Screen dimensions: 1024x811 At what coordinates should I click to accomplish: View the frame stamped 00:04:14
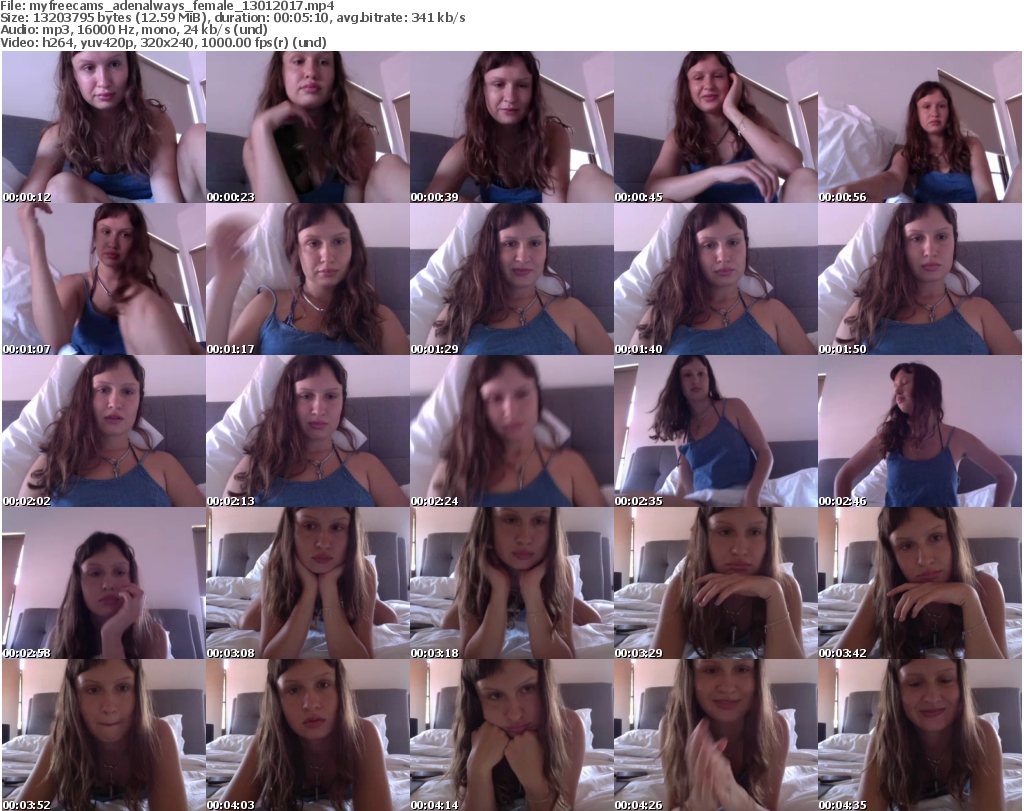tap(511, 735)
